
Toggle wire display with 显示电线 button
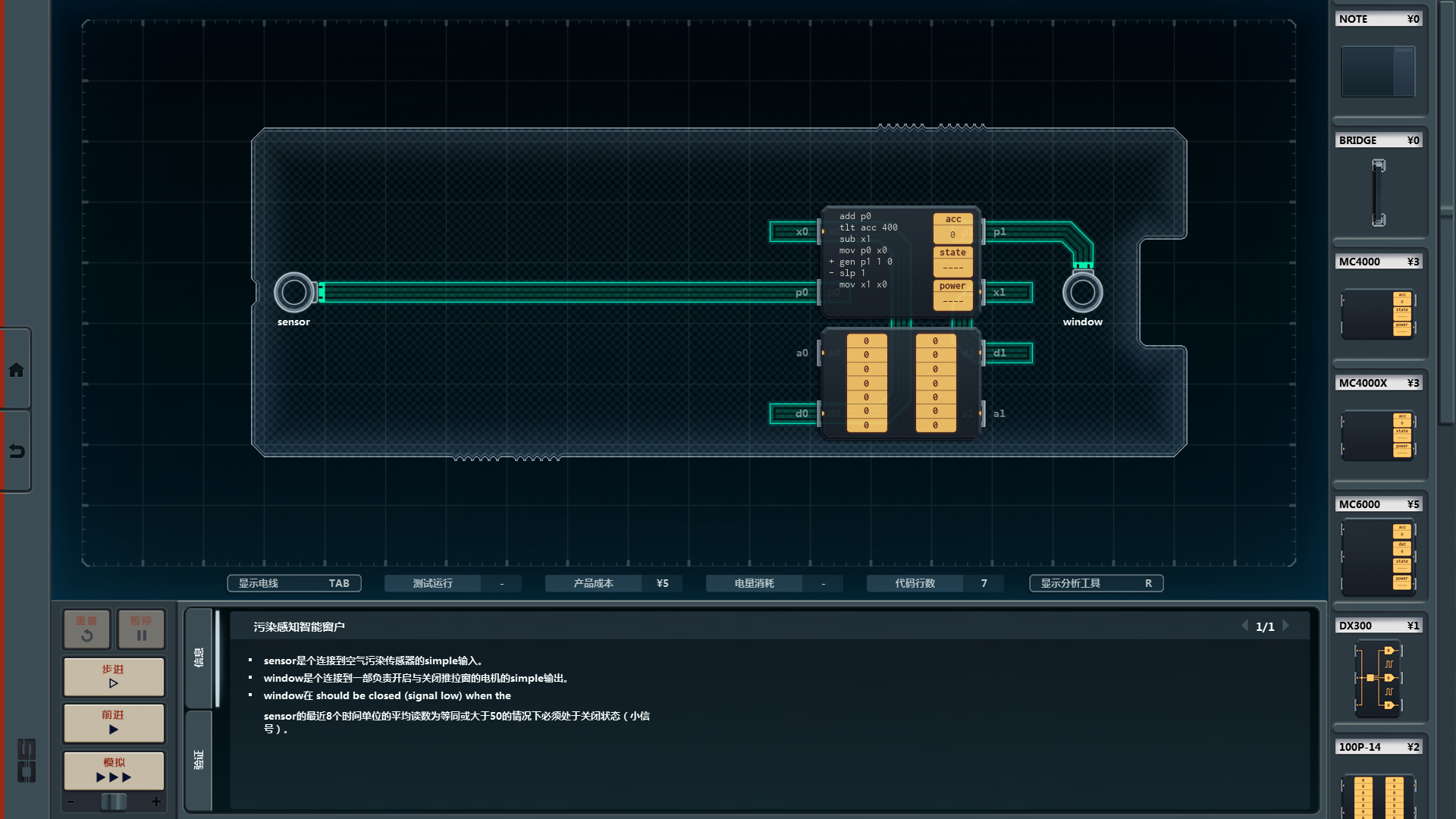click(293, 583)
